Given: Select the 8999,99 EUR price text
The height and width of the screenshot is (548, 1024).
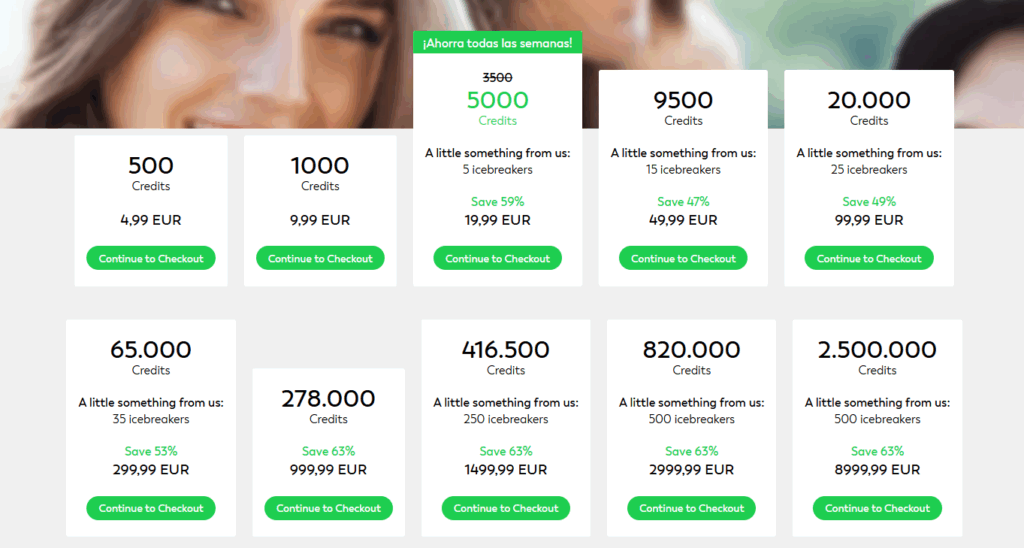Looking at the screenshot, I should pyautogui.click(x=877, y=469).
